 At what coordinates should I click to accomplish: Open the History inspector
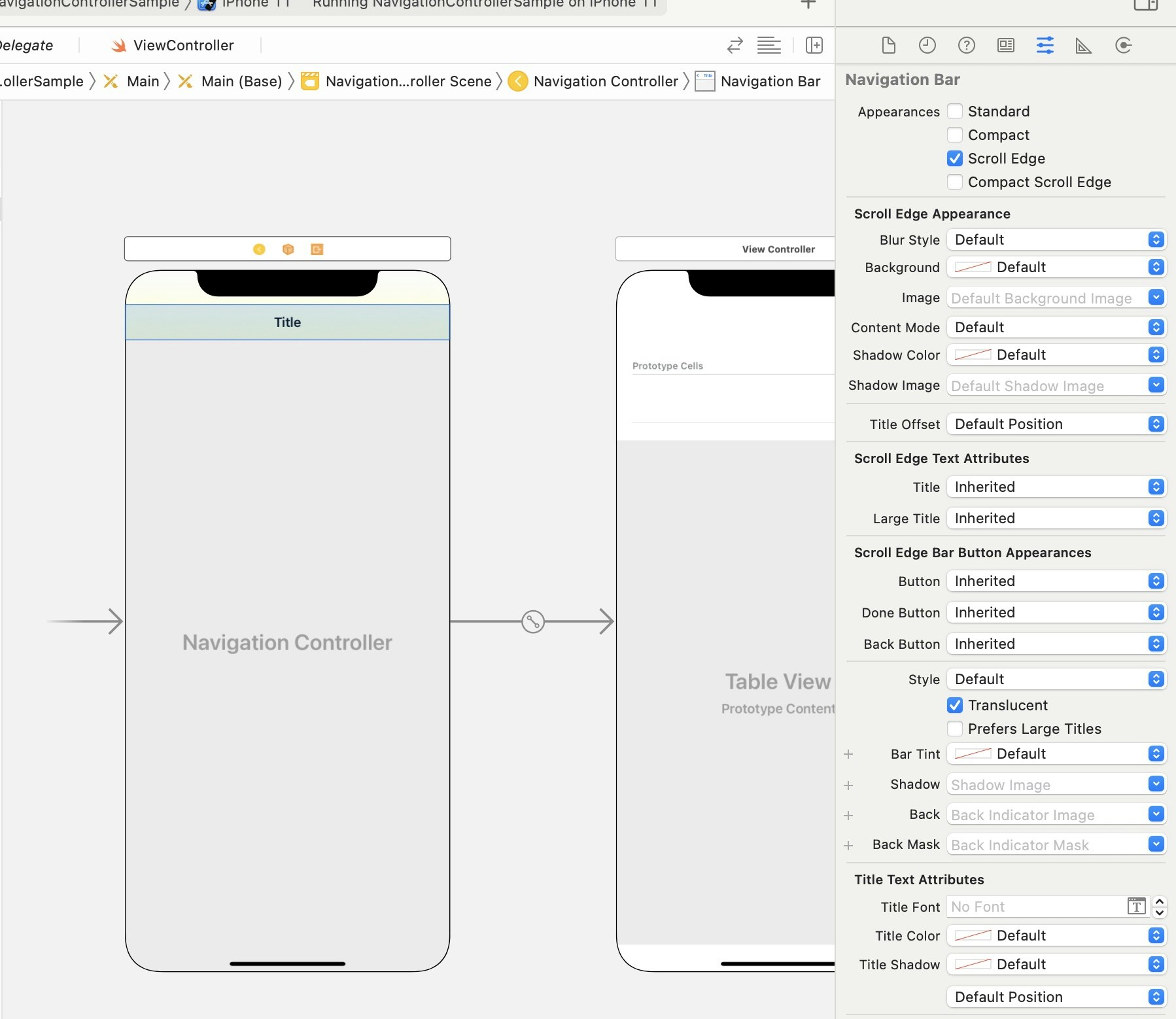point(927,45)
